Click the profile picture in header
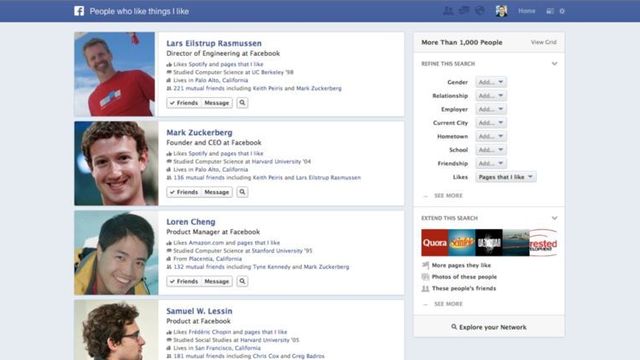 pos(502,11)
